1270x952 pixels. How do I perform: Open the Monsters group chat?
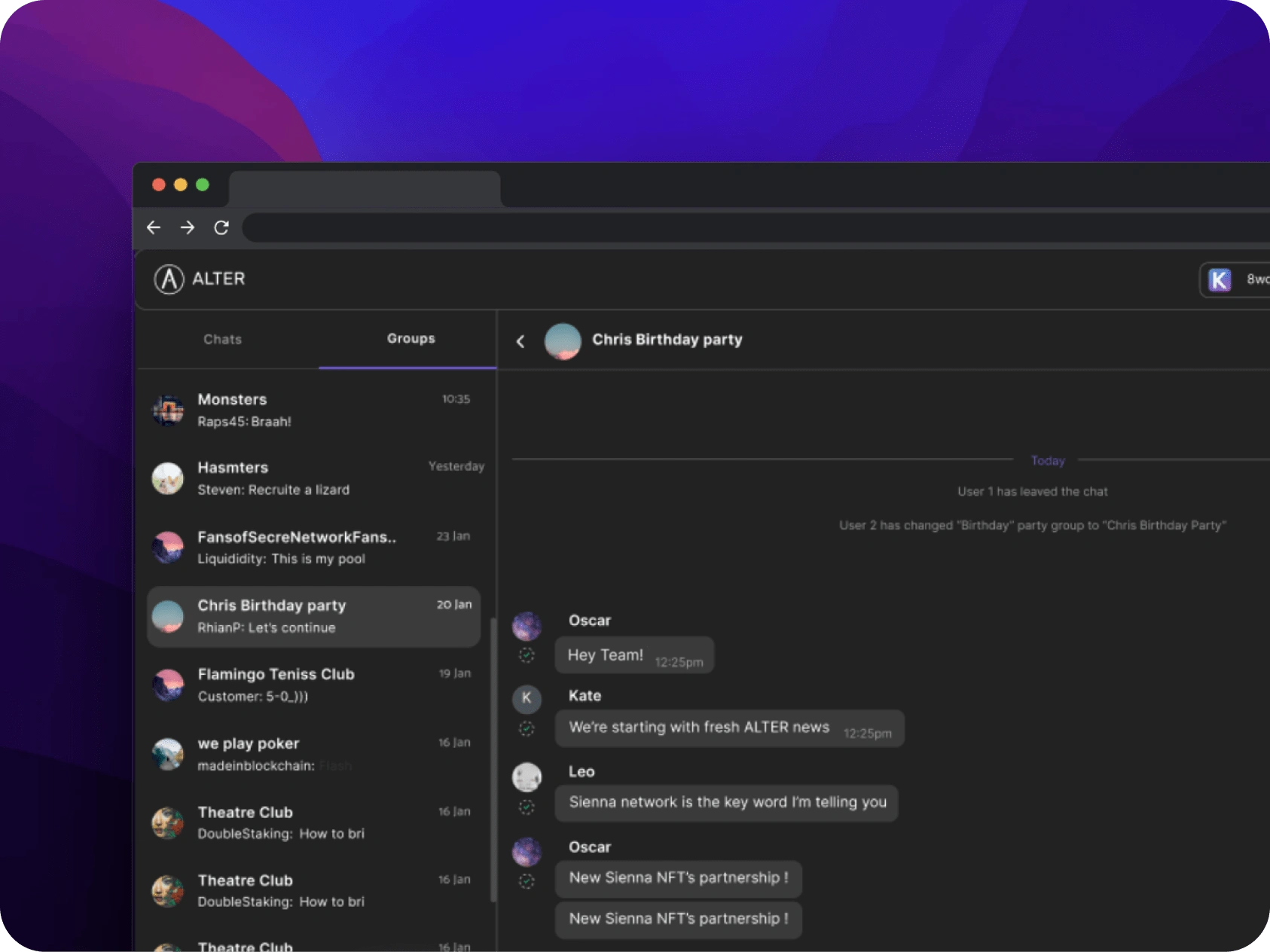pos(315,410)
